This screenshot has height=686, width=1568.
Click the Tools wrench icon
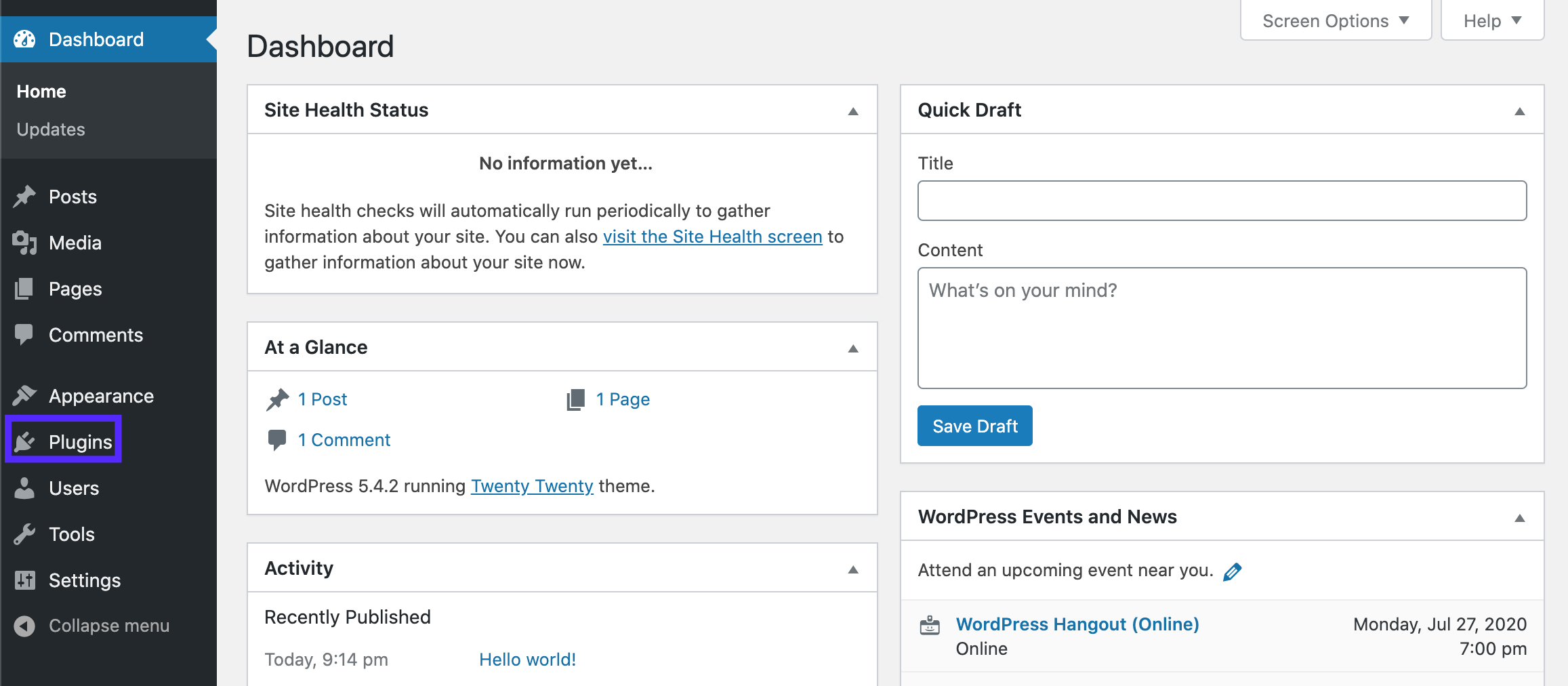[24, 534]
